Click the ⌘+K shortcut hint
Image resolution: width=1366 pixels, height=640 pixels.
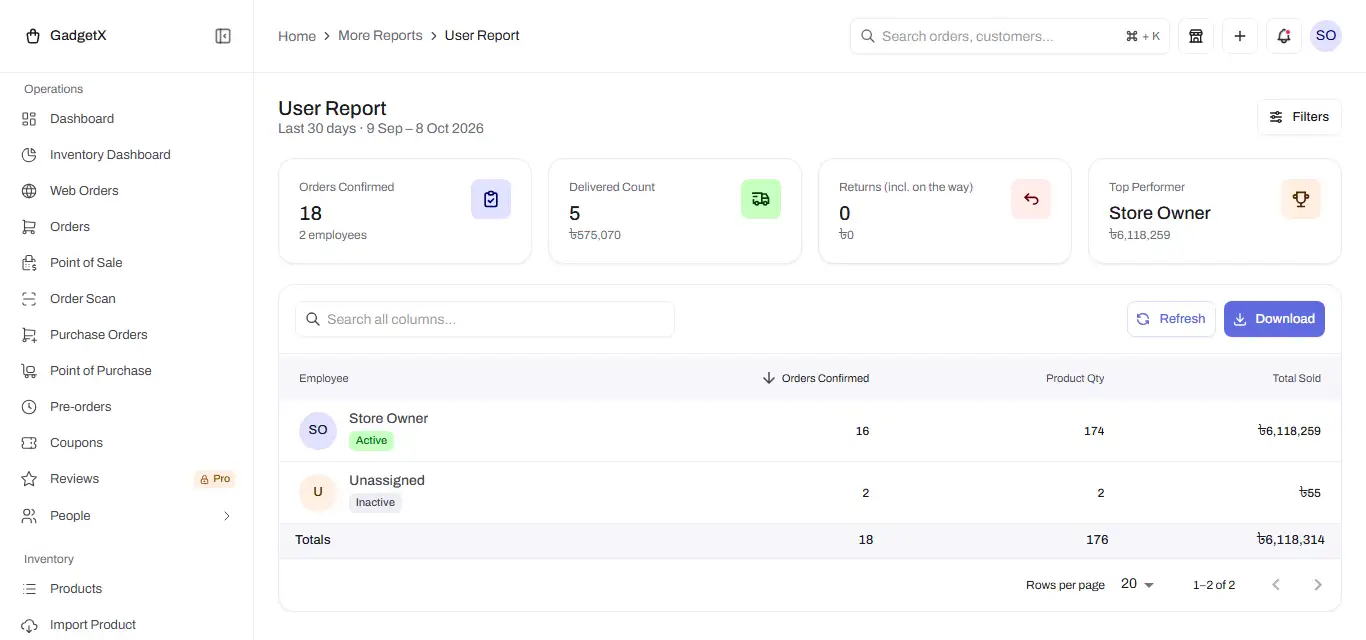pos(1143,36)
